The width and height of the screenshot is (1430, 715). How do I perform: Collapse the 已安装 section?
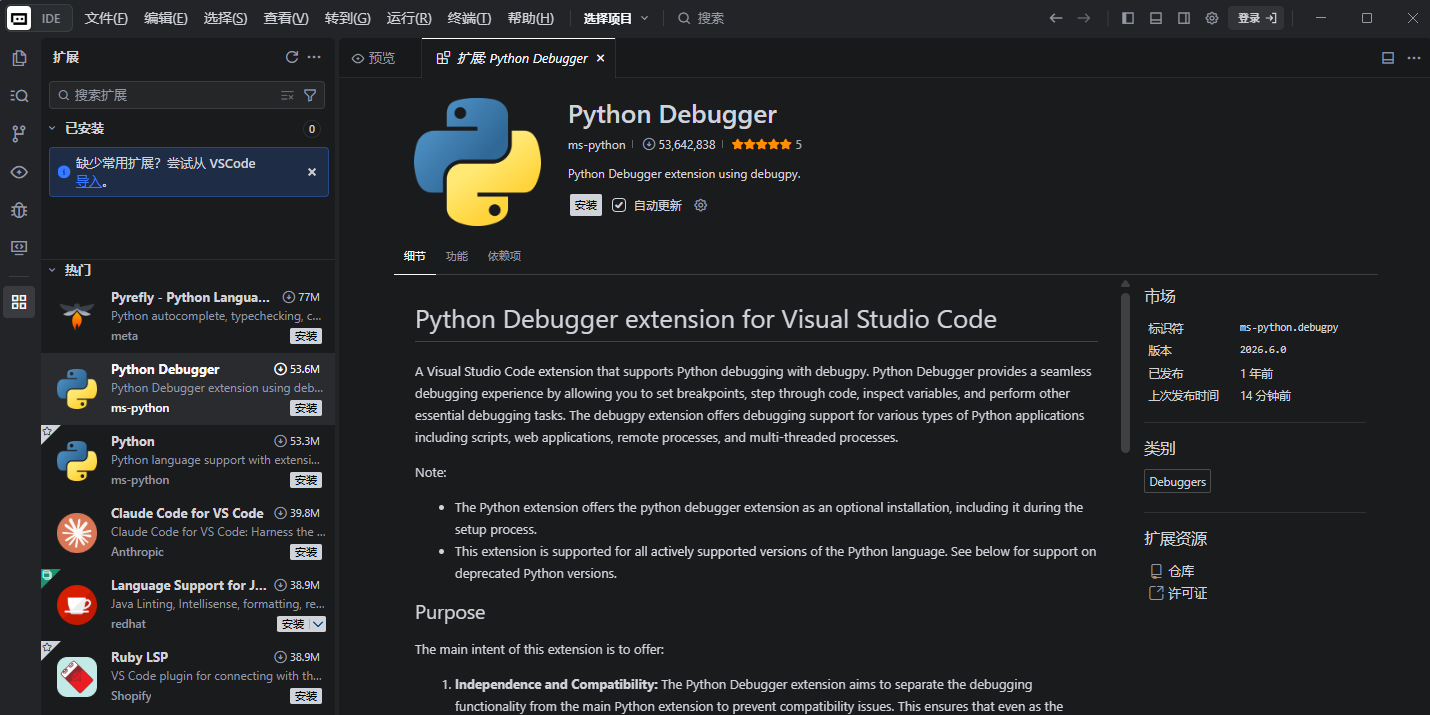pos(53,128)
